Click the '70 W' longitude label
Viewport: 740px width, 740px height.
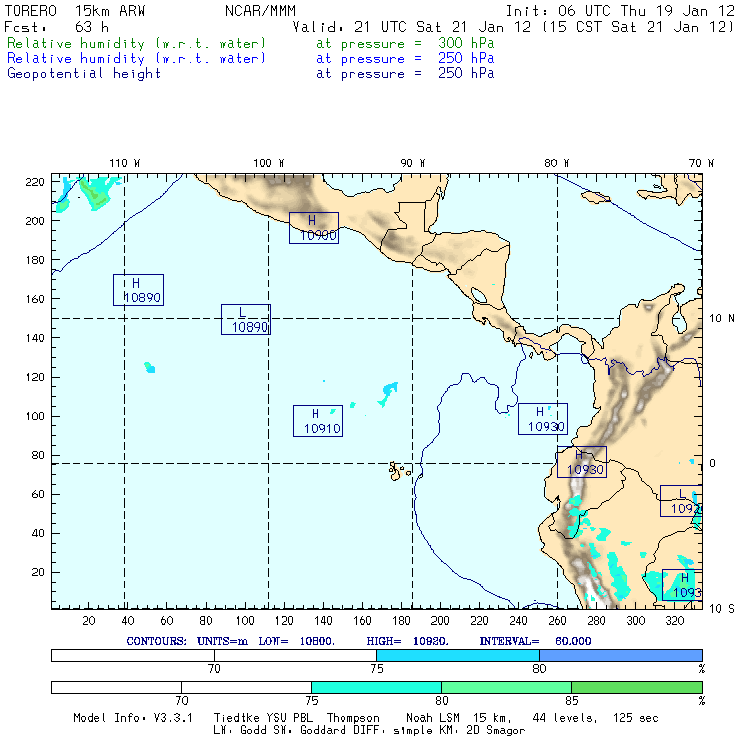[701, 163]
